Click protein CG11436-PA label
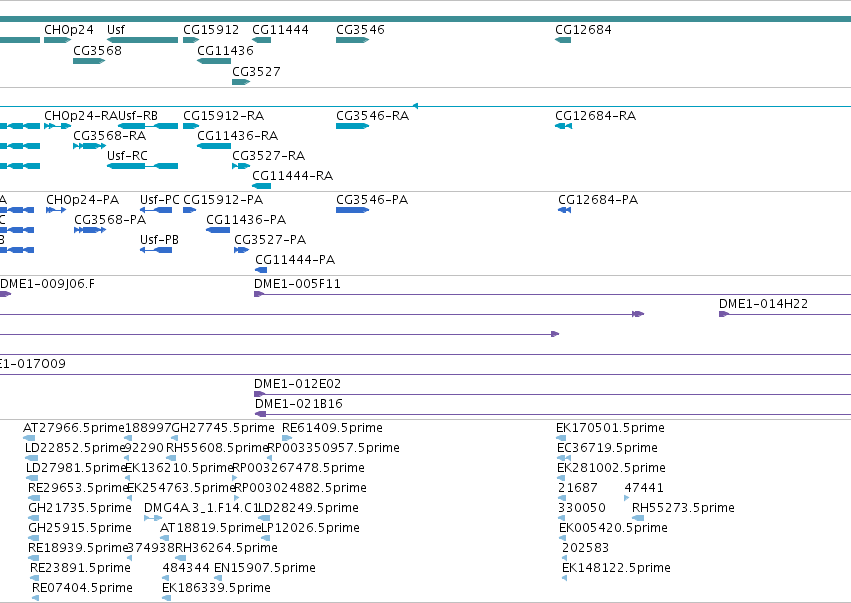The width and height of the screenshot is (851, 603). click(246, 220)
